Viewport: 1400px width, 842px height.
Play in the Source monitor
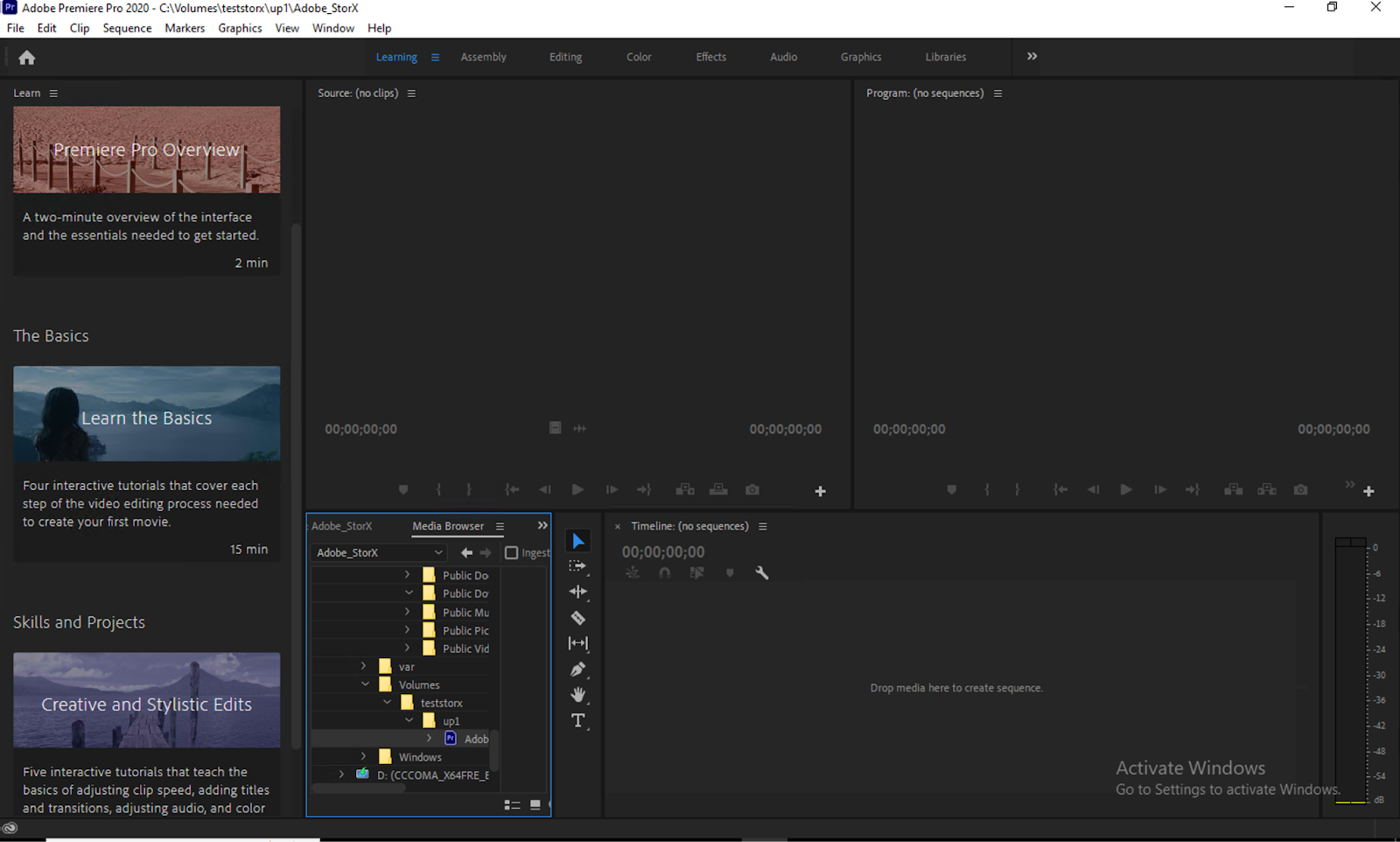point(577,490)
